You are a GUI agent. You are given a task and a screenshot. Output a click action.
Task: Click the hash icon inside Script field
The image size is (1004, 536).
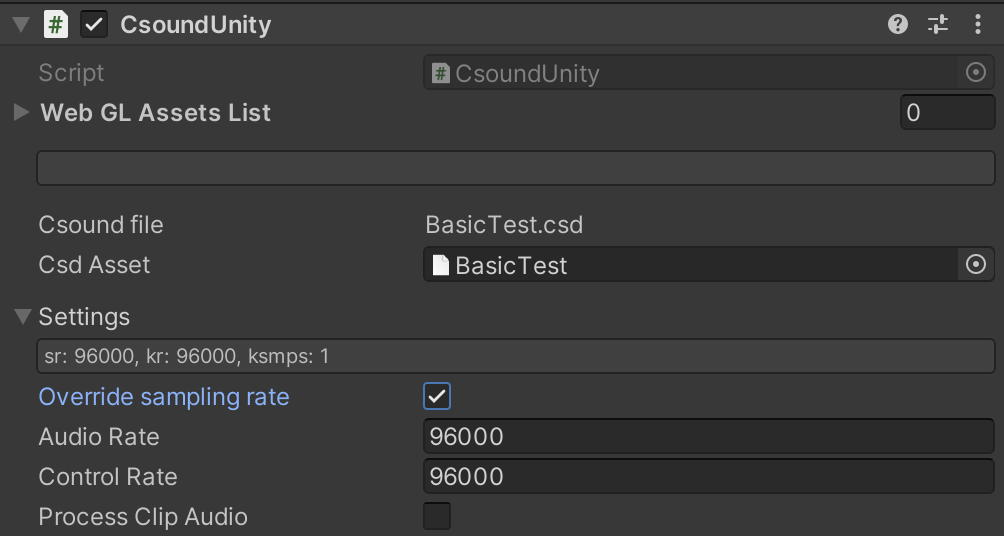(441, 73)
